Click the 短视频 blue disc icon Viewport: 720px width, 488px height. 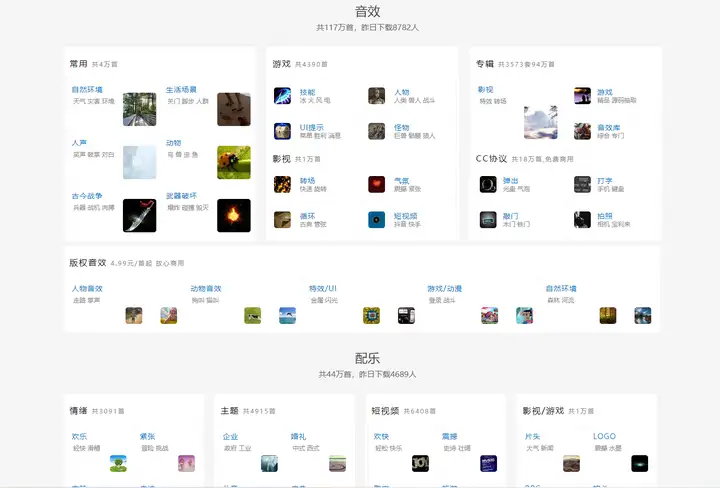pyautogui.click(x=376, y=219)
